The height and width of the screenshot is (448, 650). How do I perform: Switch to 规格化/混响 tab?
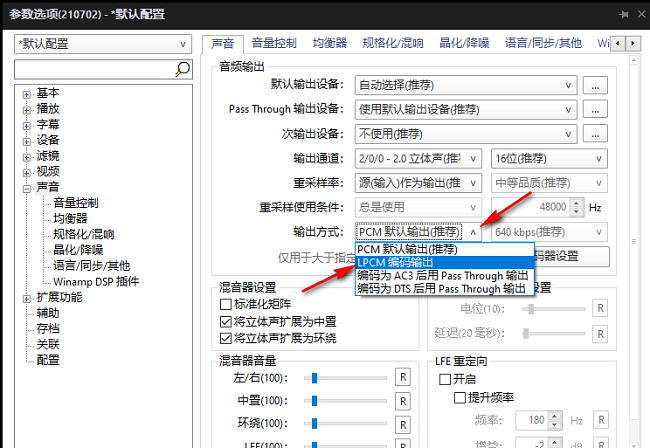[393, 43]
